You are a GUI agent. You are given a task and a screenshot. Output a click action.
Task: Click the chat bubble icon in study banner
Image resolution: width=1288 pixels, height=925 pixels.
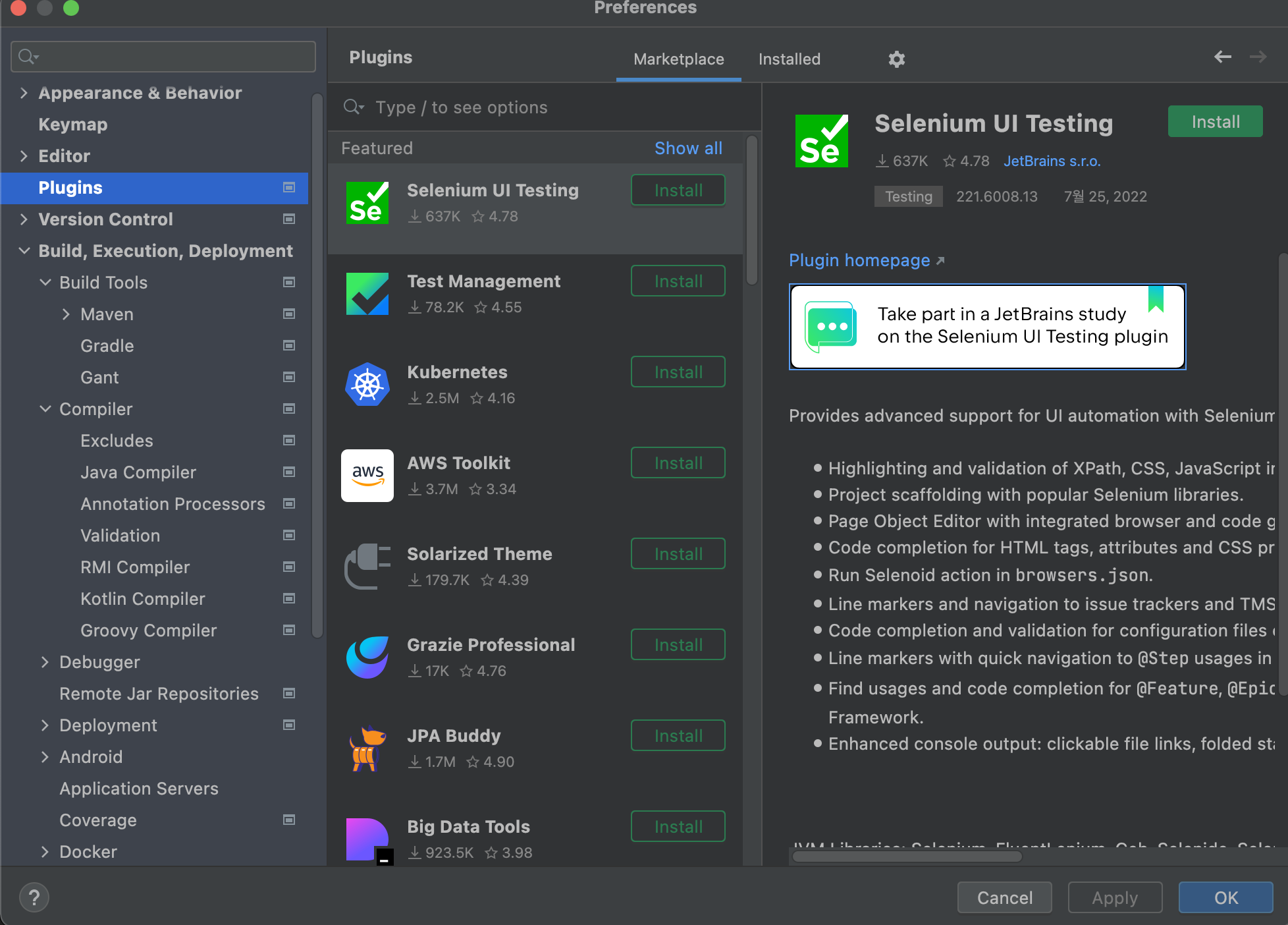[x=831, y=327]
